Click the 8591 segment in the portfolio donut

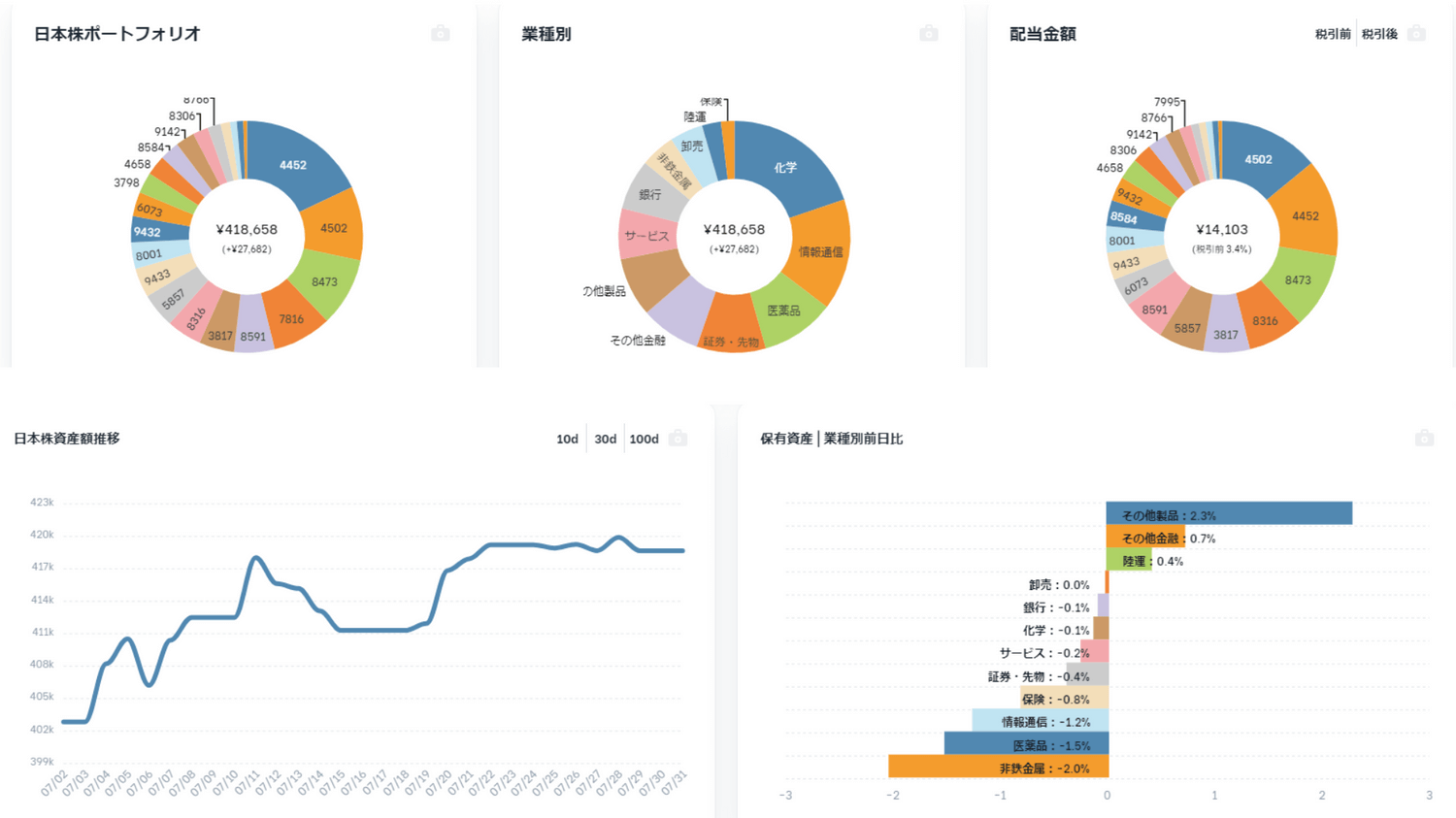click(252, 336)
